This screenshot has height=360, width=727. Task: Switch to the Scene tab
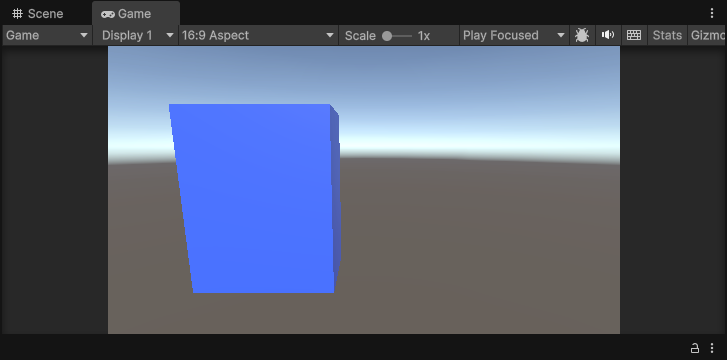coord(38,13)
